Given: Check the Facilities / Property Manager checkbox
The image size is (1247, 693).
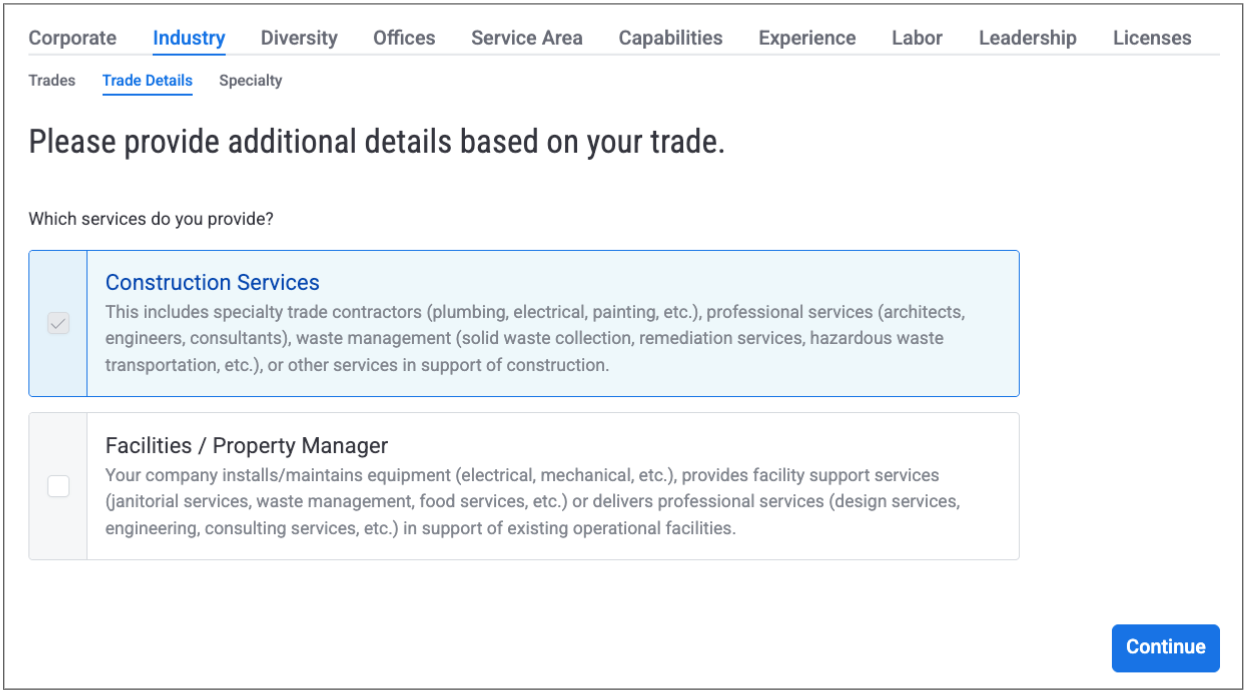Looking at the screenshot, I should [59, 486].
